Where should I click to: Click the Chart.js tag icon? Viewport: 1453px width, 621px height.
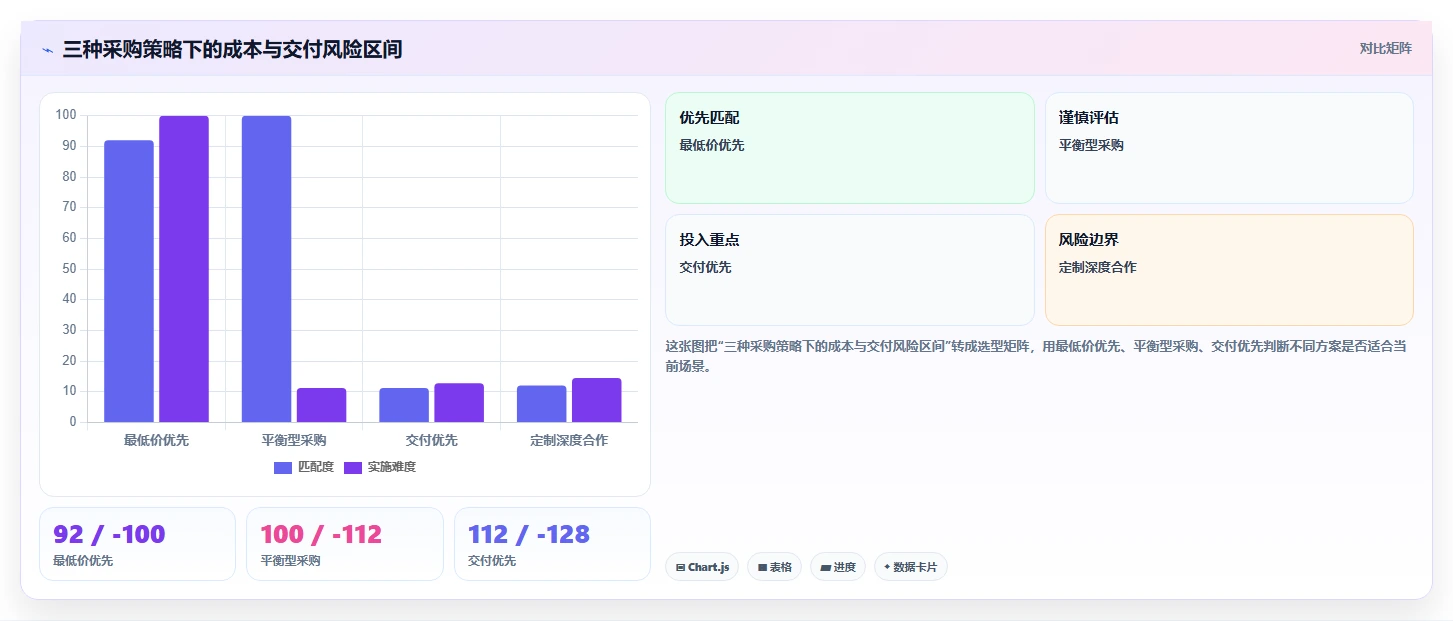pyautogui.click(x=680, y=568)
